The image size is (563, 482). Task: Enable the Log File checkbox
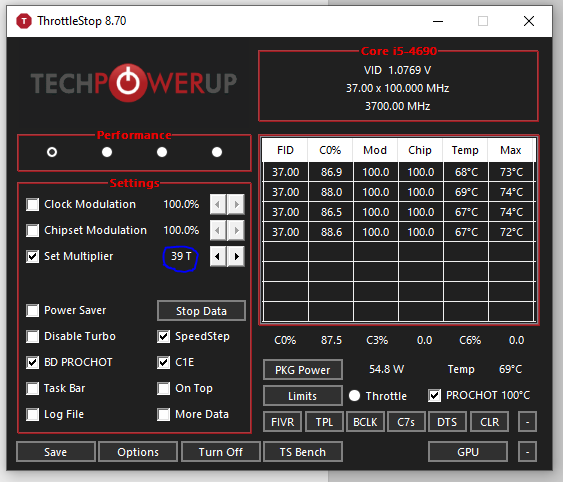point(33,414)
